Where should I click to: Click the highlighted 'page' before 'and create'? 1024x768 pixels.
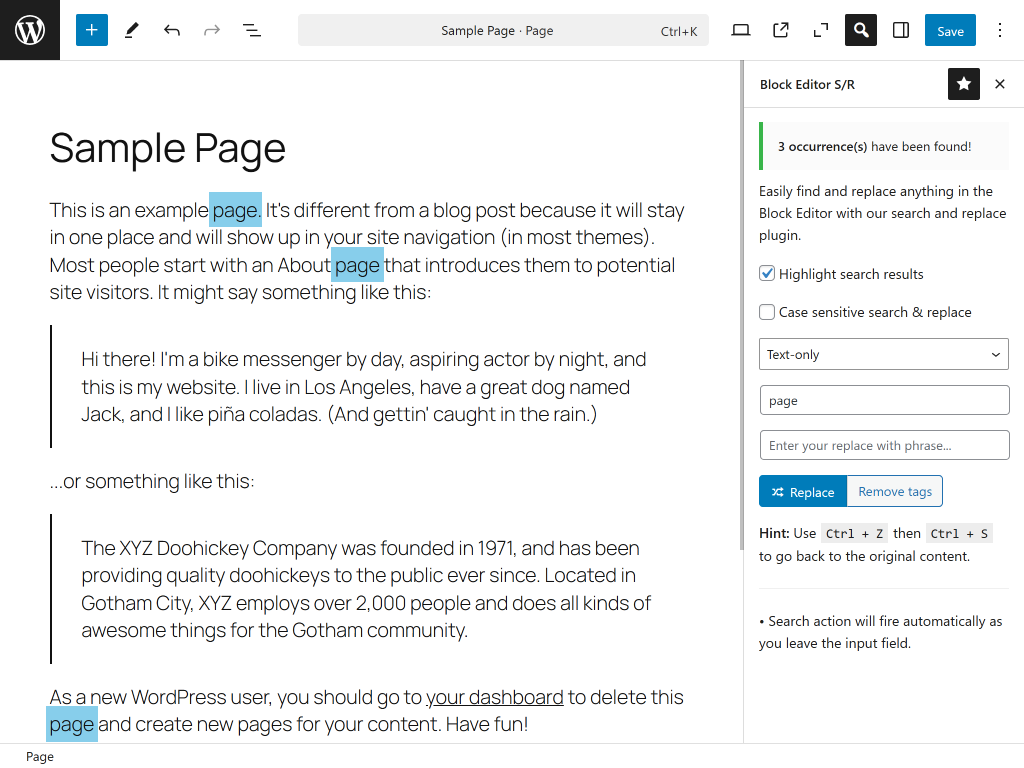click(72, 724)
